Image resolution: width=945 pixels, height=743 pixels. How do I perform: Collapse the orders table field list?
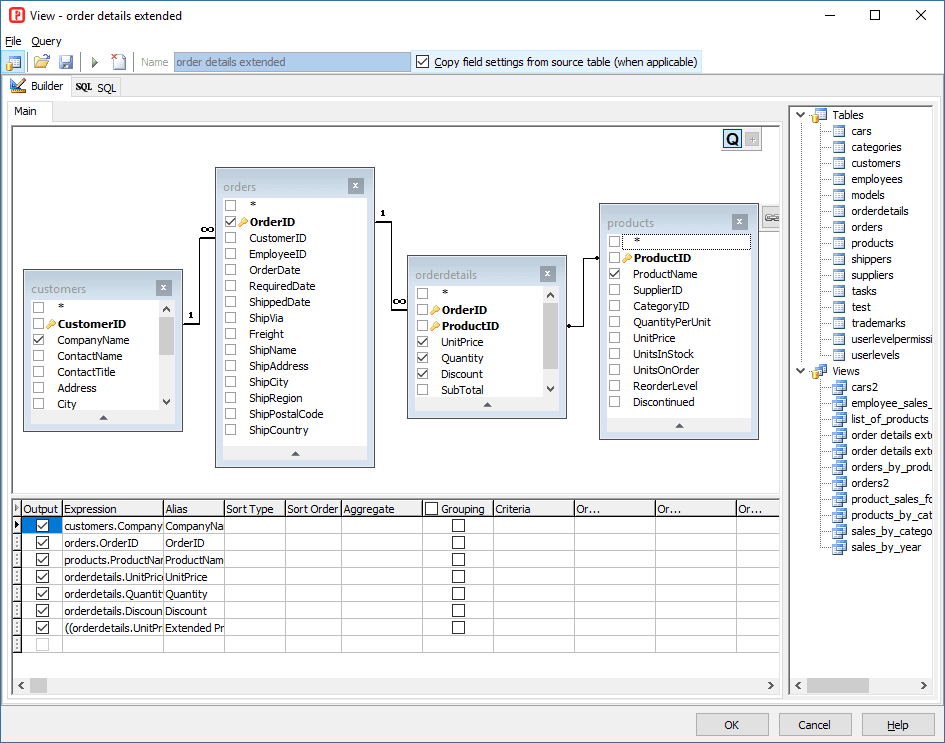(295, 453)
